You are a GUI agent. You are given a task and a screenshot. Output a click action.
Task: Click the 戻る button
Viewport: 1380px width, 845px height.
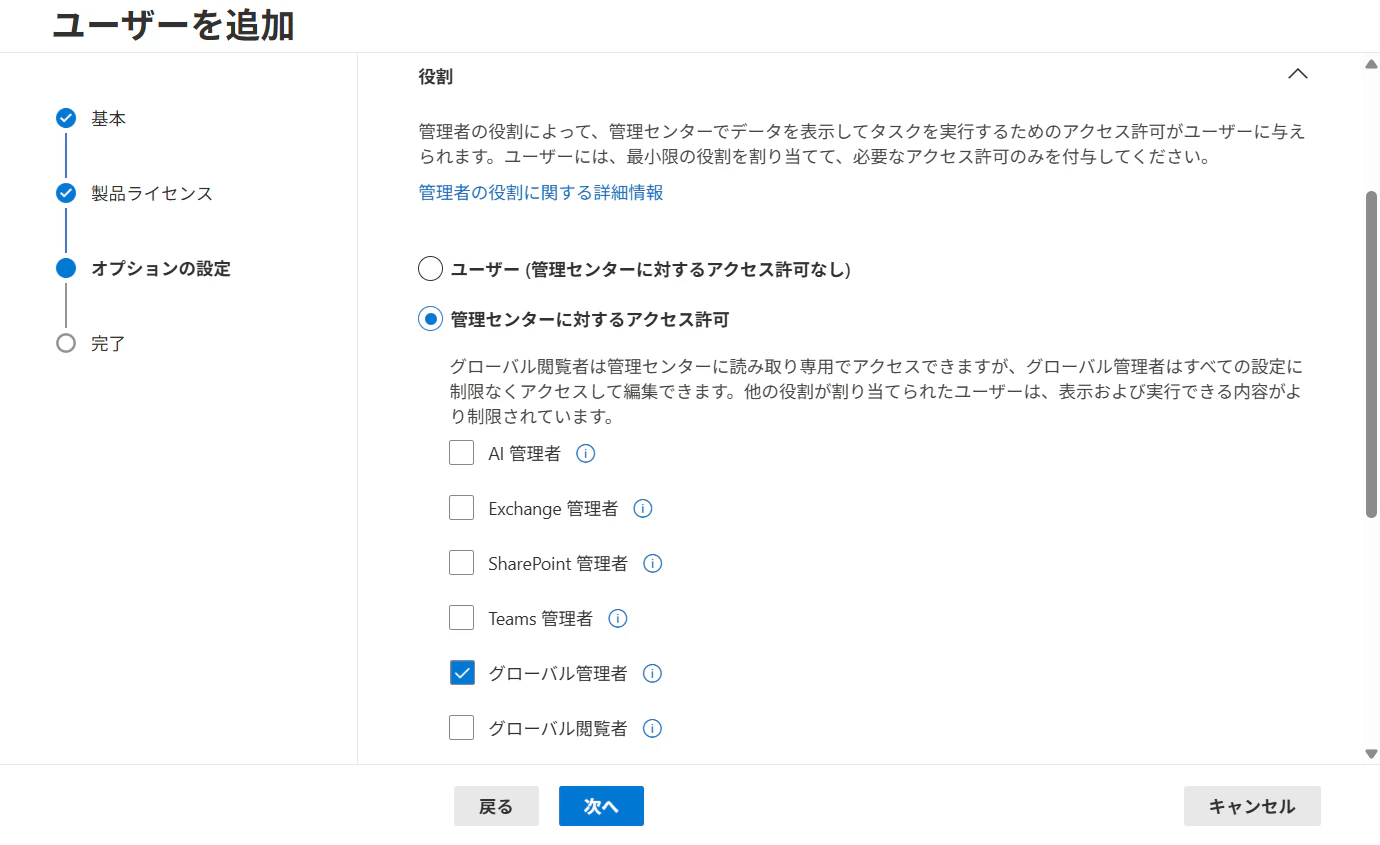(496, 805)
